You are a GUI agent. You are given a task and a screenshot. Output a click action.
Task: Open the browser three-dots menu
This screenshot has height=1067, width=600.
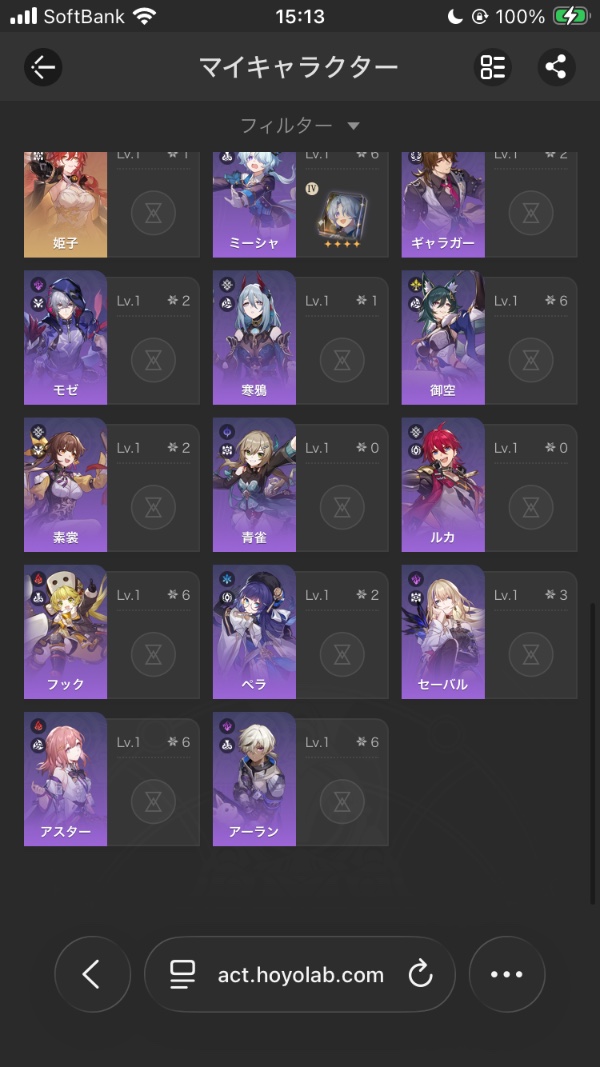pyautogui.click(x=507, y=974)
